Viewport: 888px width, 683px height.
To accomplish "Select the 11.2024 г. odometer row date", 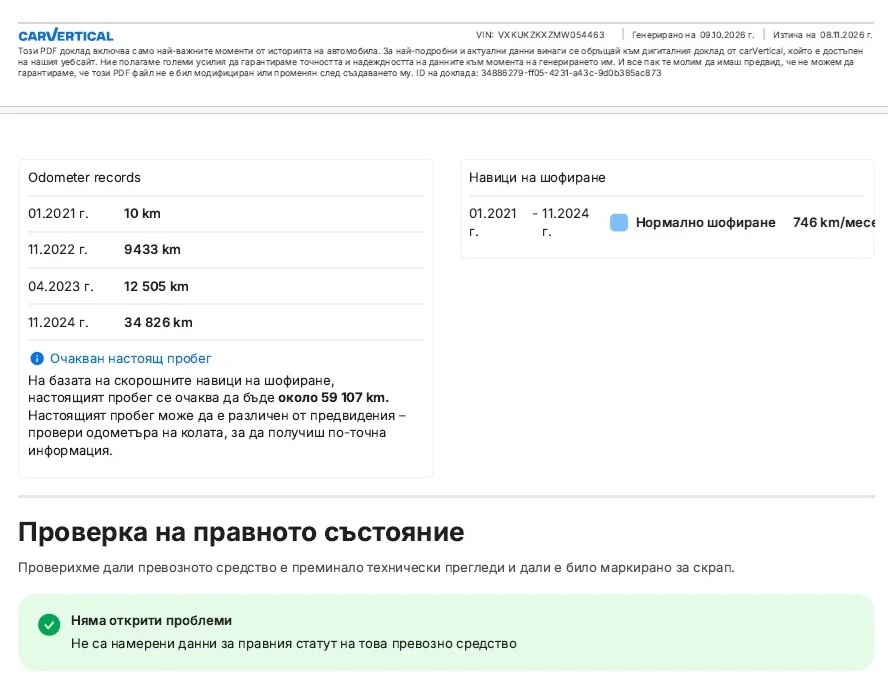I will [58, 322].
